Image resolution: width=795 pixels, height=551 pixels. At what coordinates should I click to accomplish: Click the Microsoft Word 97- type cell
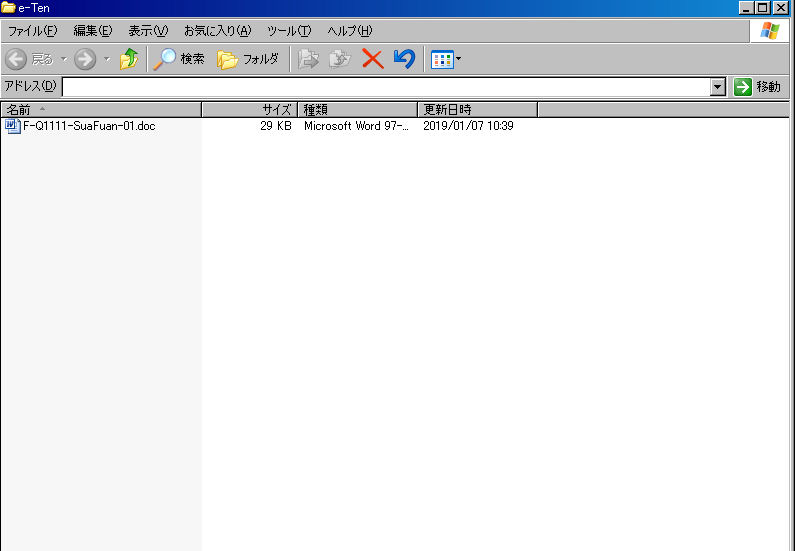click(x=356, y=126)
